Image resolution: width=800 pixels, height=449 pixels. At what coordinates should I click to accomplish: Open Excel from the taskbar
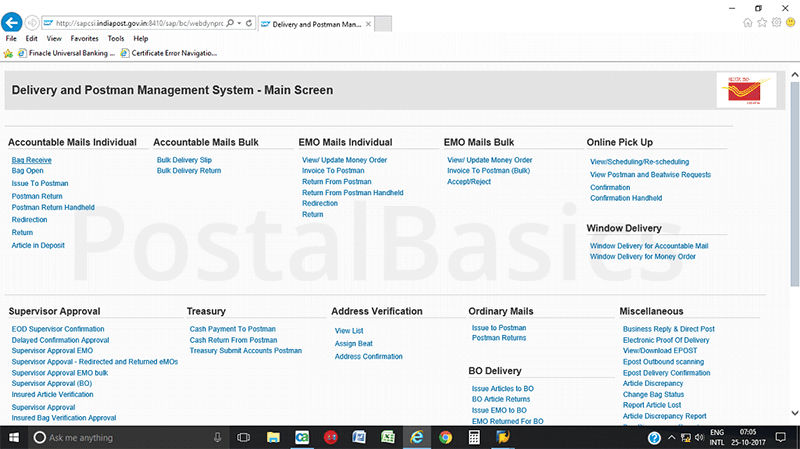tap(388, 437)
